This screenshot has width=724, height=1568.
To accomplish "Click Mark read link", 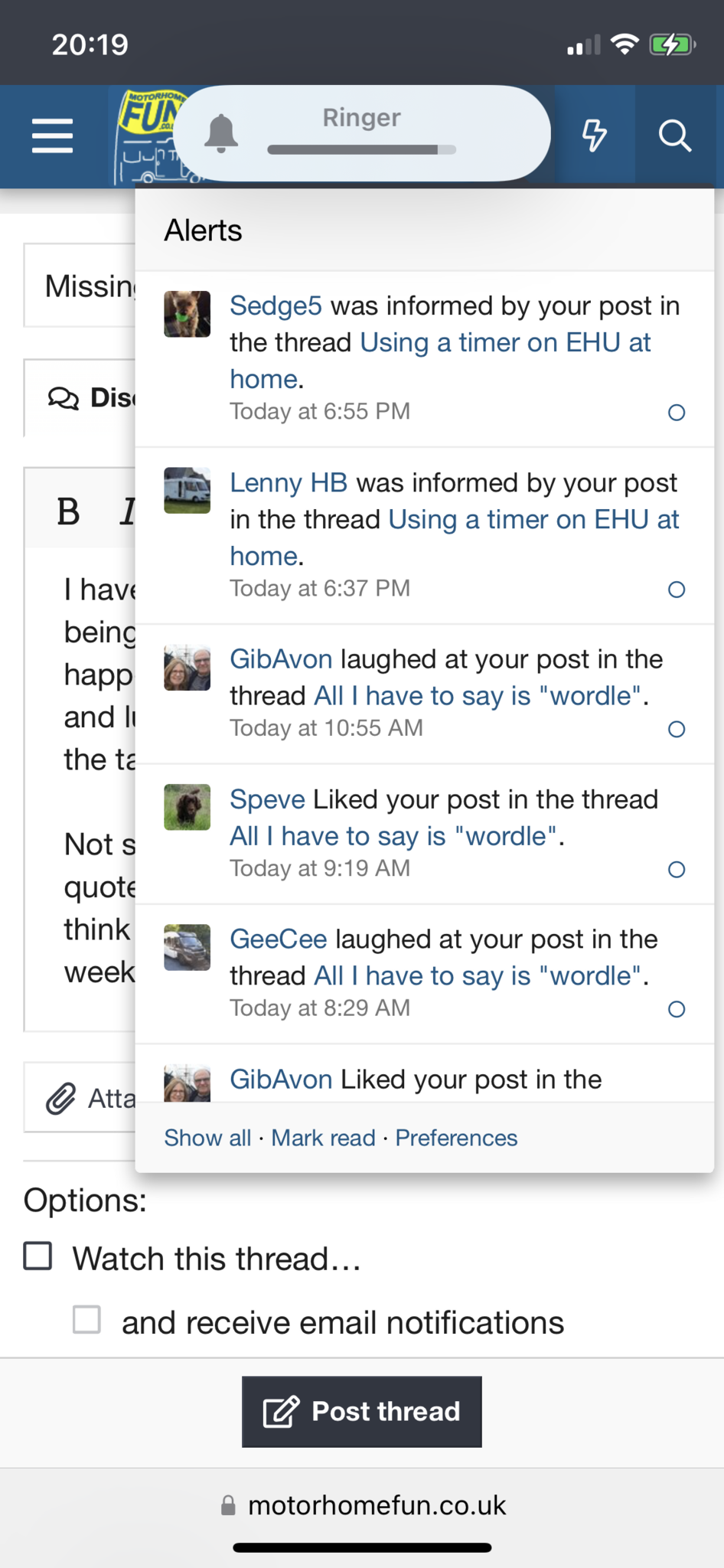I will [x=324, y=1138].
